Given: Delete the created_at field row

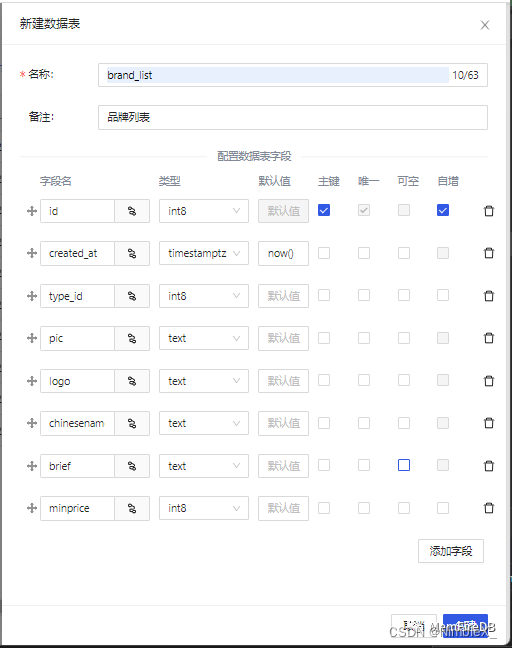Looking at the screenshot, I should (489, 253).
